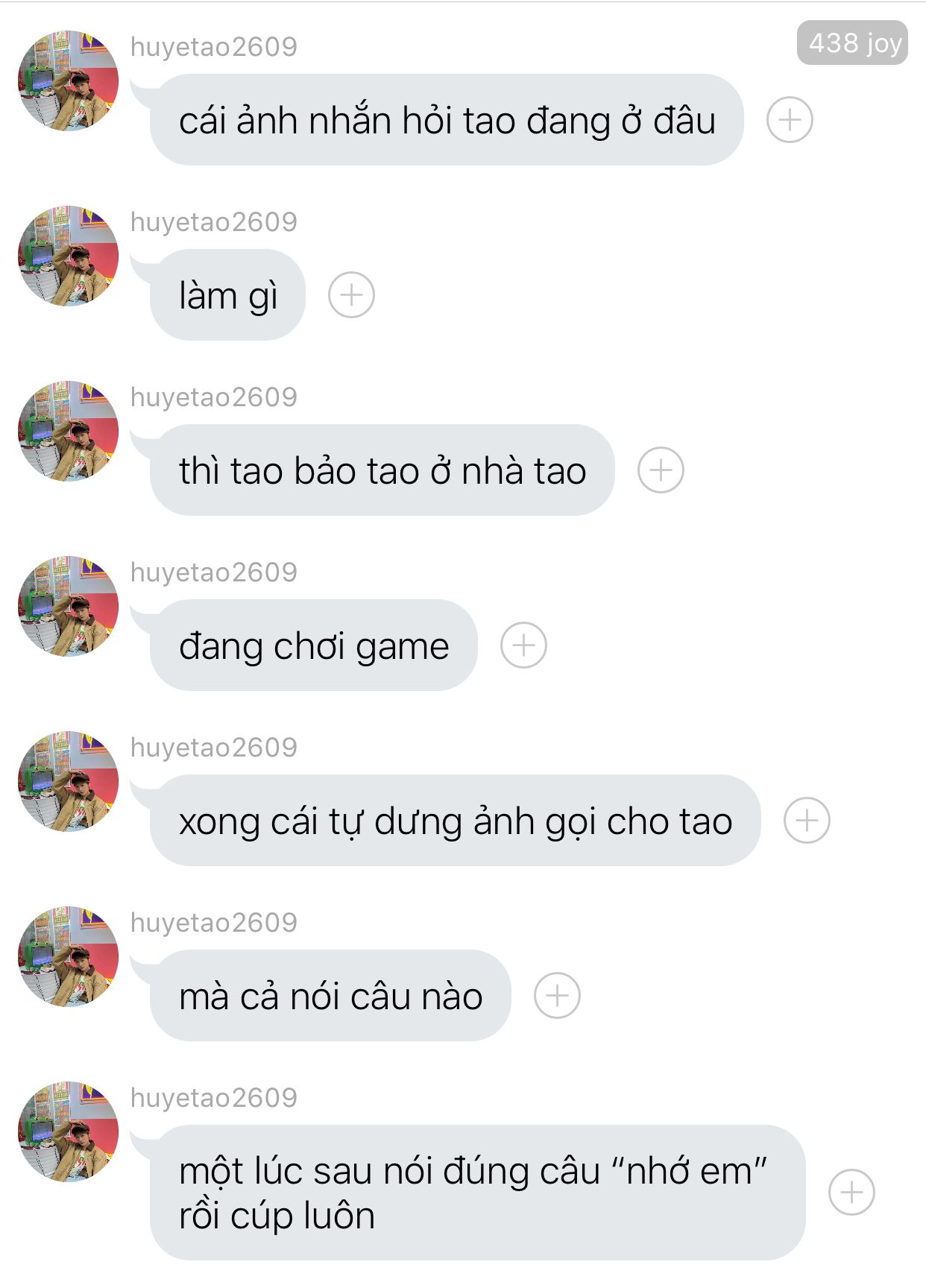The height and width of the screenshot is (1288, 926).
Task: Open huyetao2609 username above "mà cả nói câu nào"
Action: click(x=214, y=923)
